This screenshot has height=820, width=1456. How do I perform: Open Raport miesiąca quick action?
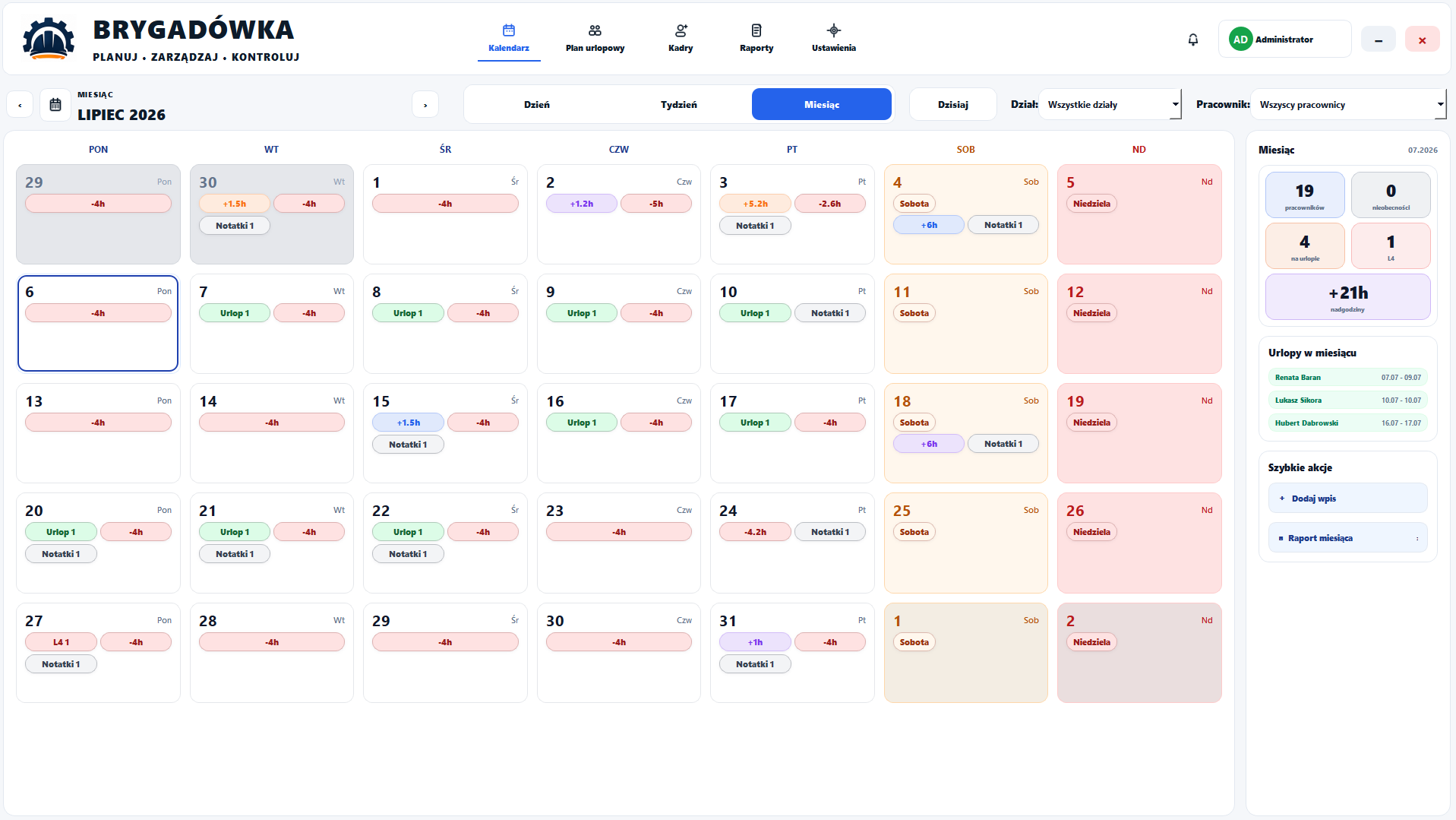pos(1347,538)
